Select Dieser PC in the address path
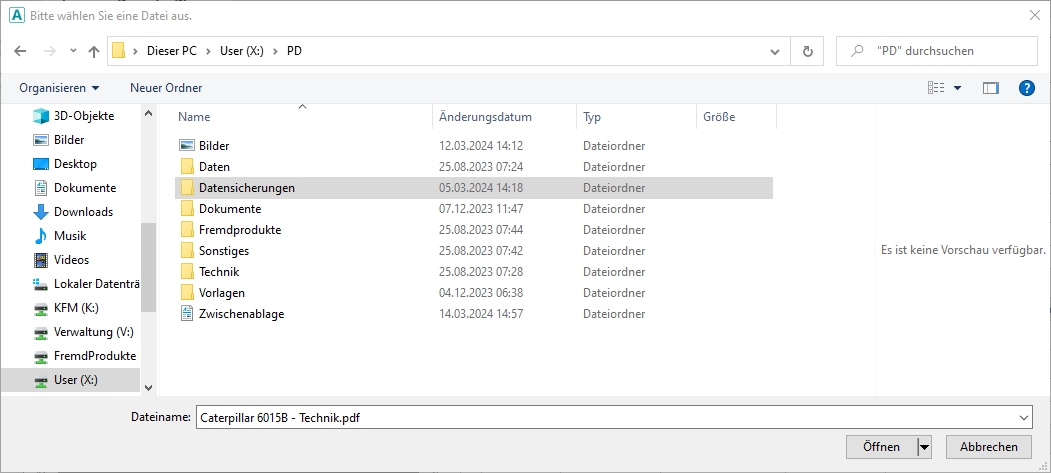Screen dimensions: 1051x473 [172, 51]
